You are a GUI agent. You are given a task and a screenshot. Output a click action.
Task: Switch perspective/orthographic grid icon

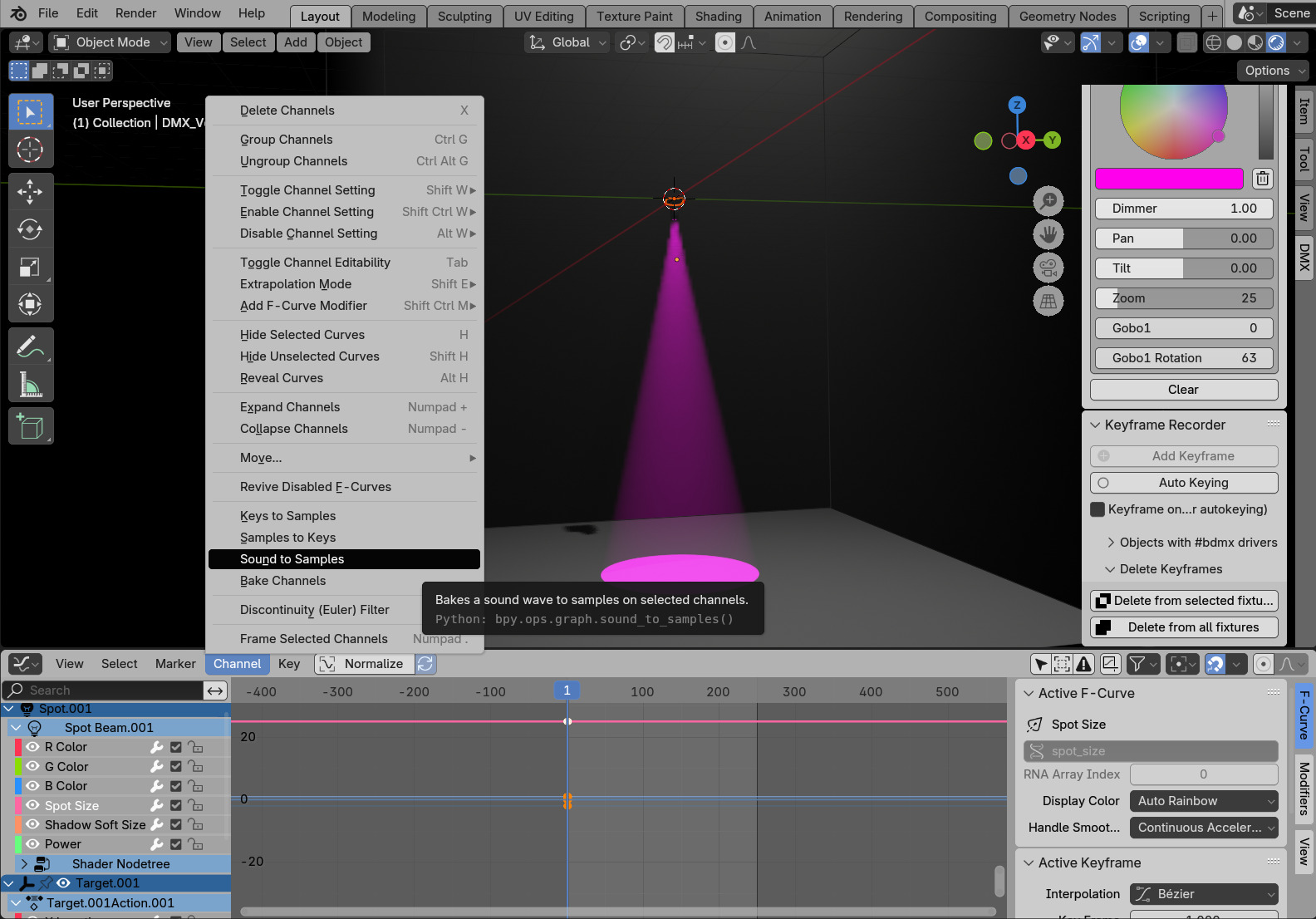[1048, 301]
